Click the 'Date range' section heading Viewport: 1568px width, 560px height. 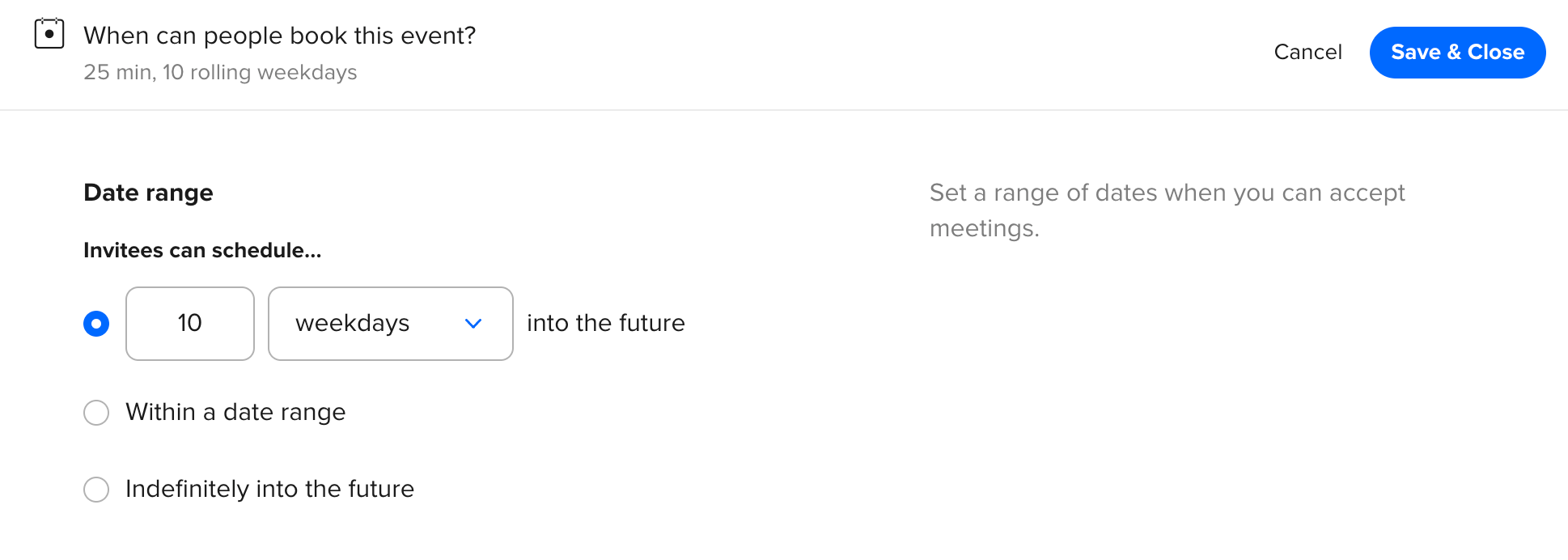(x=148, y=193)
